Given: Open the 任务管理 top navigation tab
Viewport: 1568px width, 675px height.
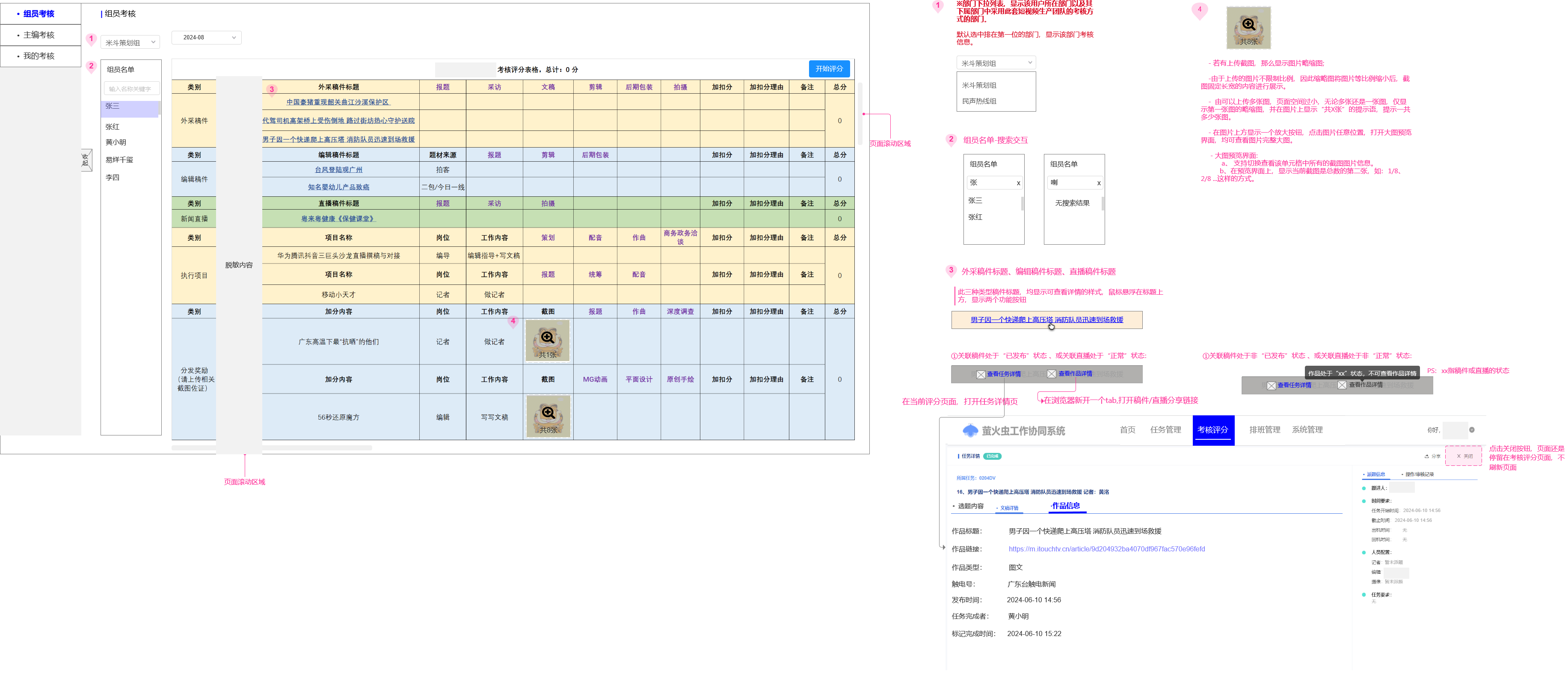Looking at the screenshot, I should click(1165, 430).
